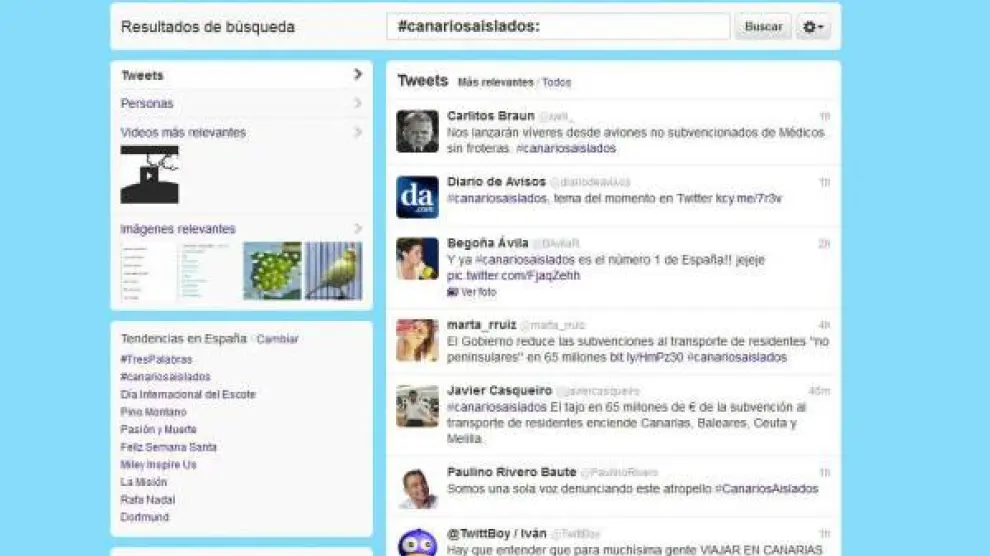Open the green map image thumbnail
This screenshot has height=556, width=990.
click(x=272, y=271)
